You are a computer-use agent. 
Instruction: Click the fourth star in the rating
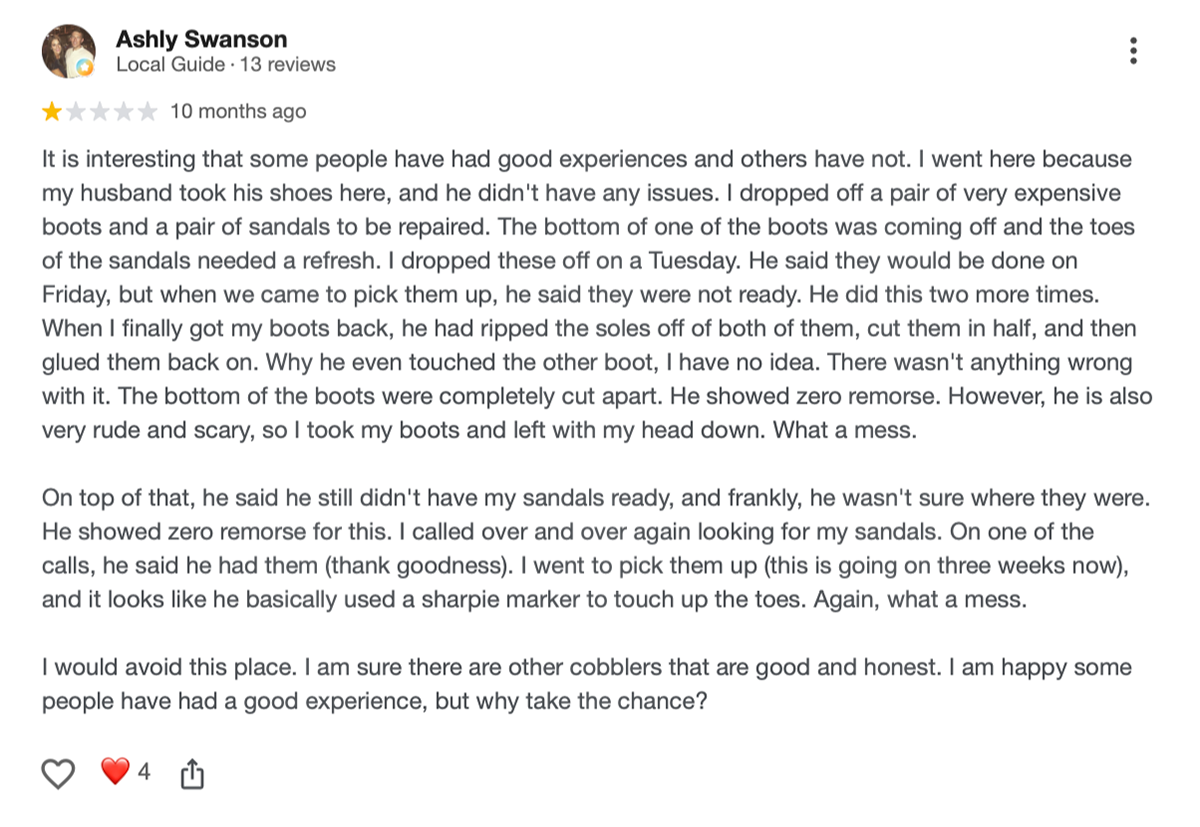coord(123,111)
